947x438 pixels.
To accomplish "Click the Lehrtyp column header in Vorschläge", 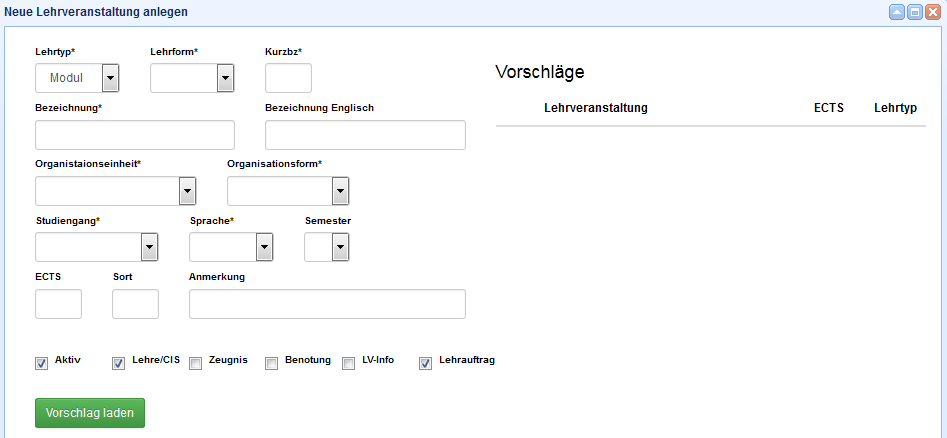I will [x=895, y=108].
